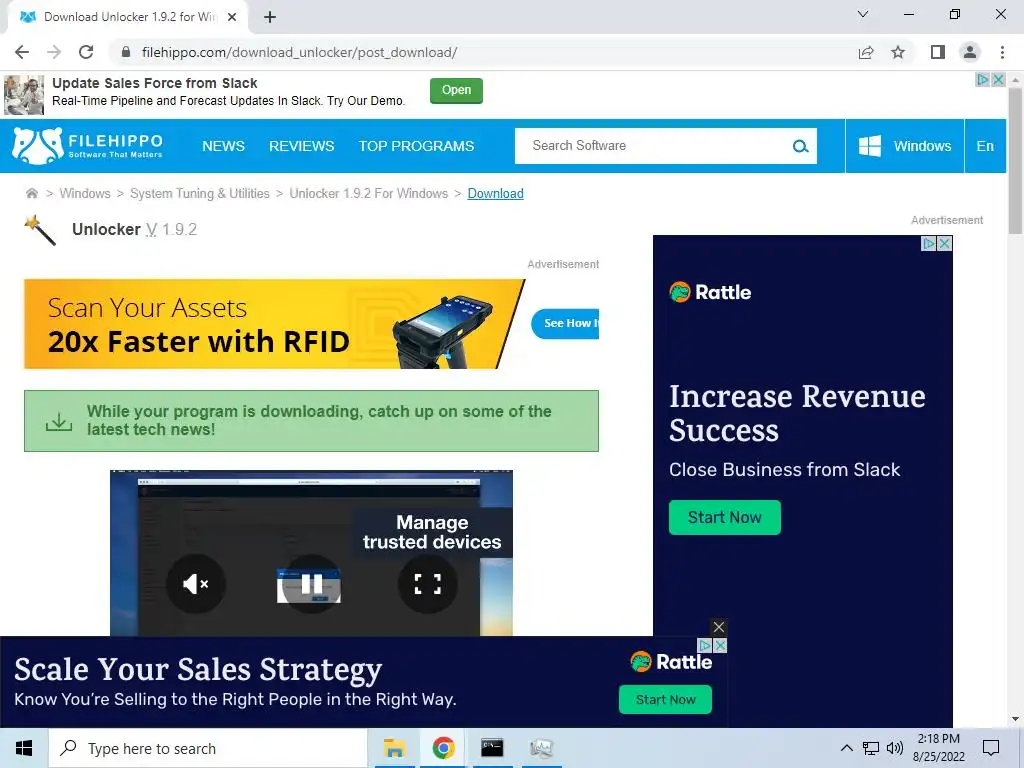
Task: Click the search magnifier icon
Action: coord(801,146)
